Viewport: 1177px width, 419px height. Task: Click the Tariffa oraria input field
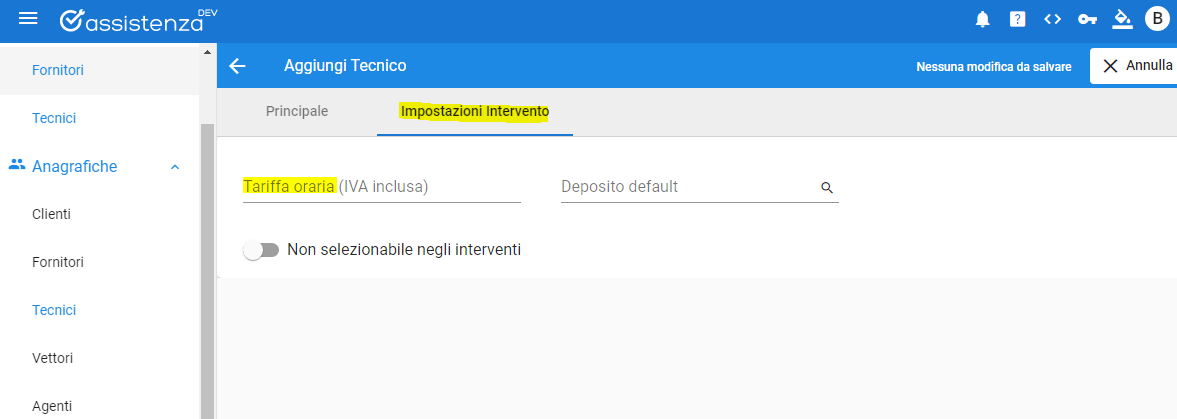pyautogui.click(x=381, y=187)
